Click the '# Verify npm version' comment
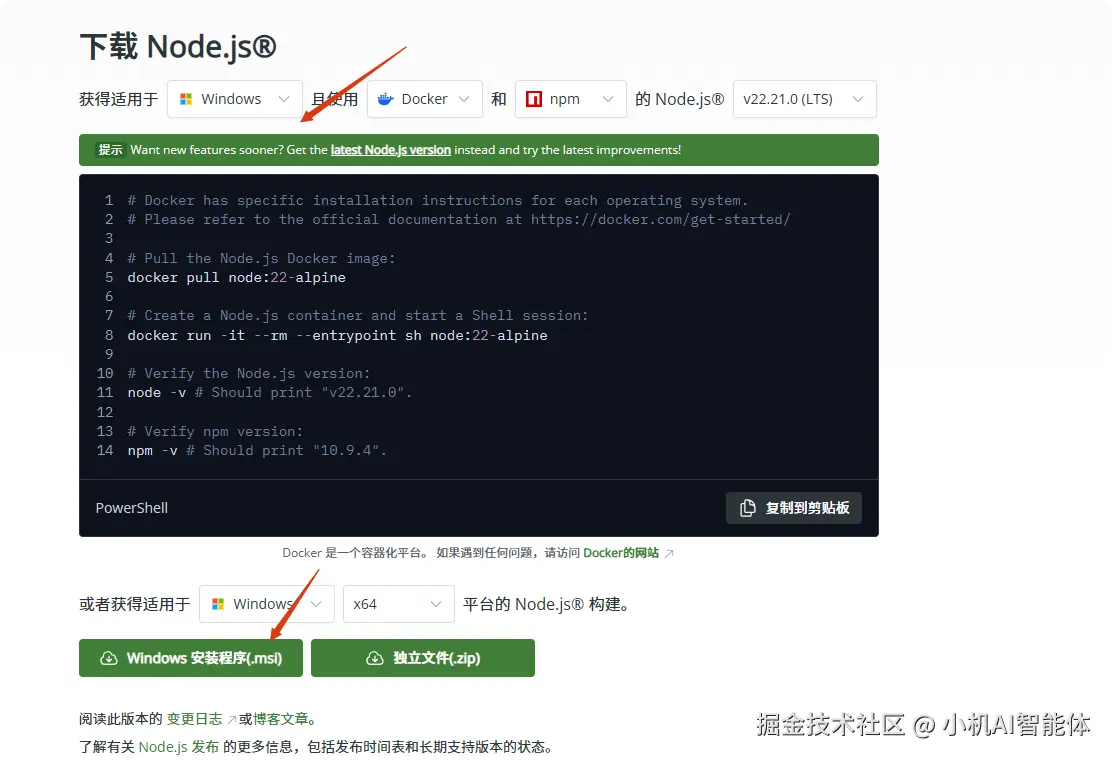The width and height of the screenshot is (1112, 760). [x=215, y=431]
